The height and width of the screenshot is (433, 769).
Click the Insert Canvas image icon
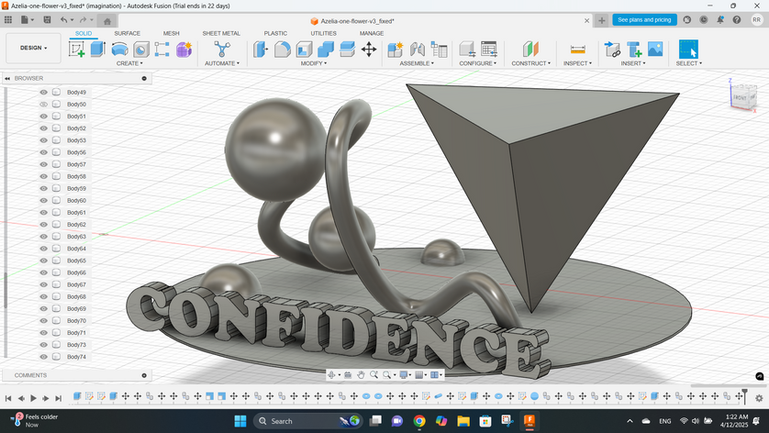point(655,49)
